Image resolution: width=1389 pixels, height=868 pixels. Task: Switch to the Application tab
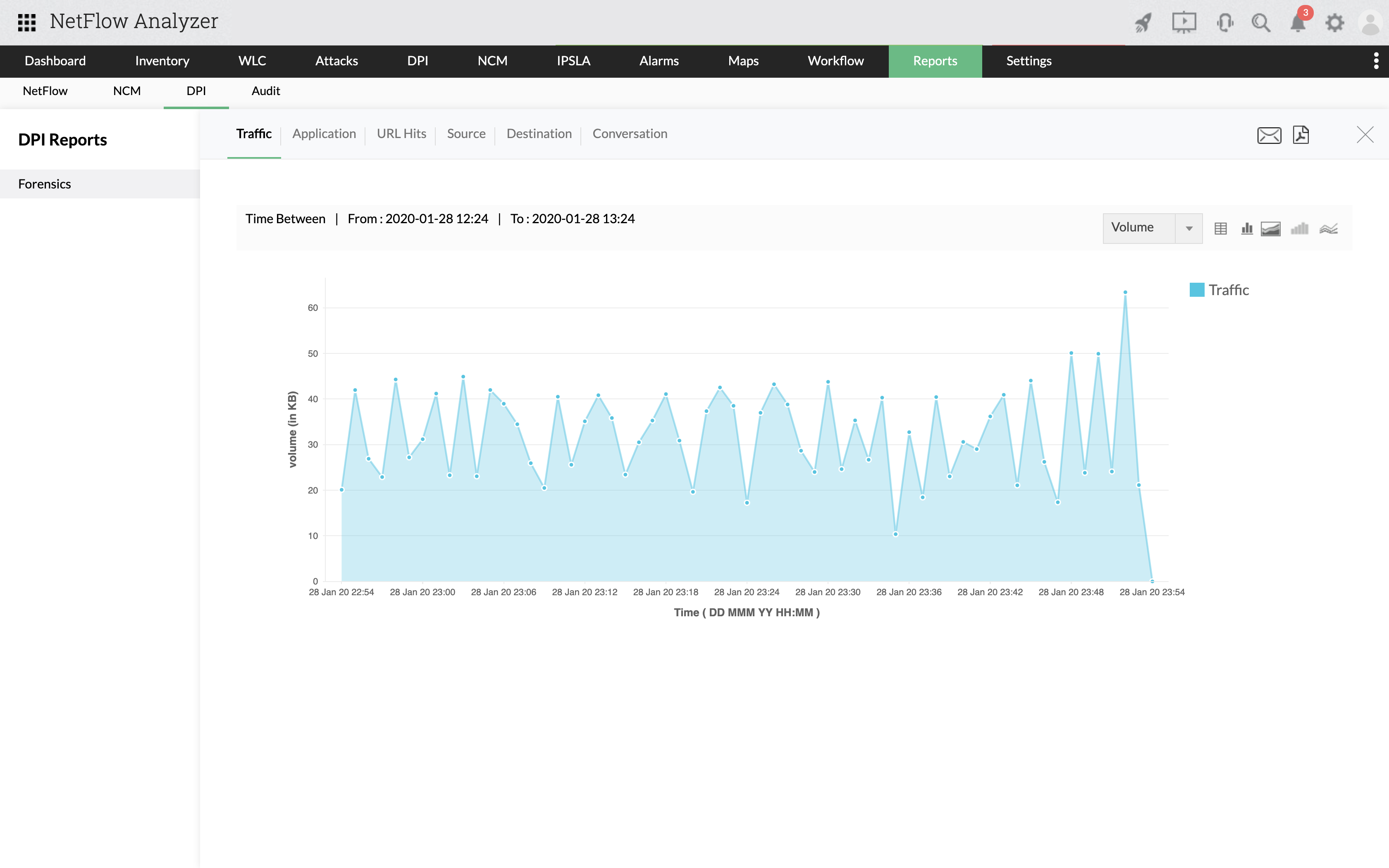point(324,134)
